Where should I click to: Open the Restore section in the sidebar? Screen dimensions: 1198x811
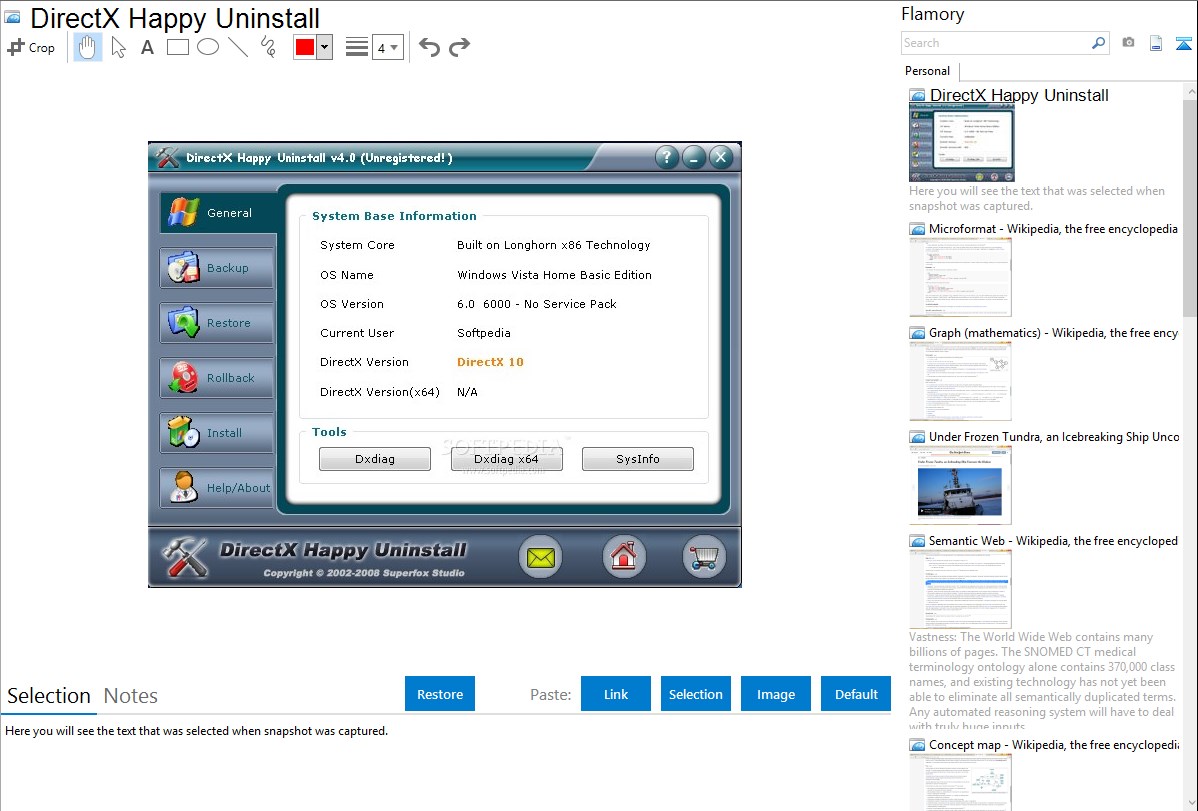coord(217,323)
